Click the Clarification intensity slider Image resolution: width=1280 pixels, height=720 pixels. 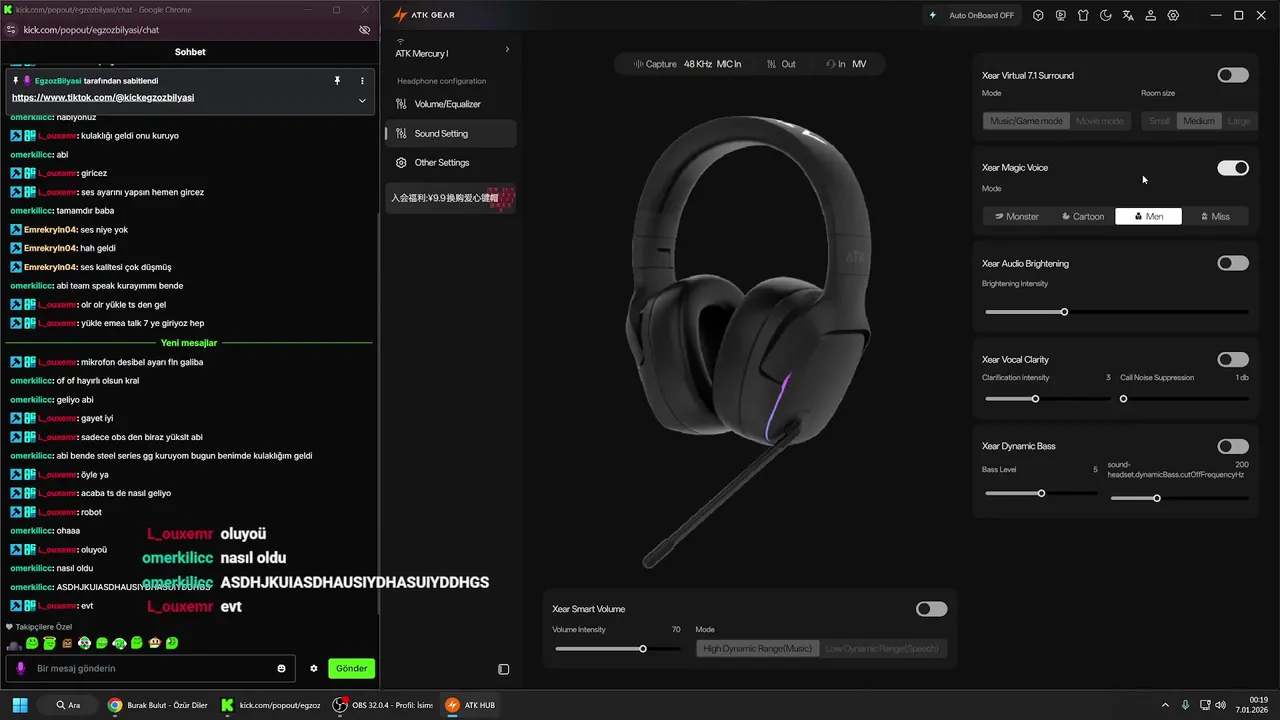pos(1047,399)
